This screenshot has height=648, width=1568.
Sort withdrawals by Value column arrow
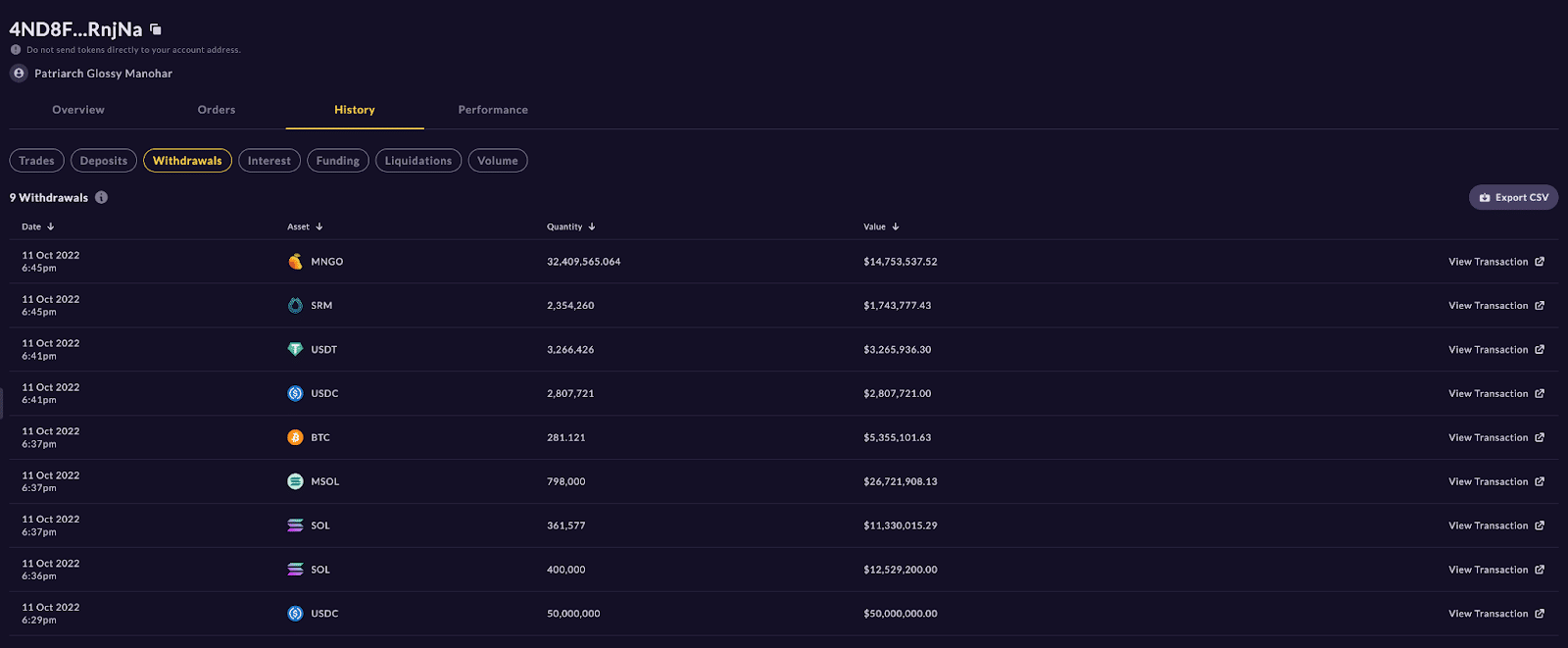tap(896, 226)
